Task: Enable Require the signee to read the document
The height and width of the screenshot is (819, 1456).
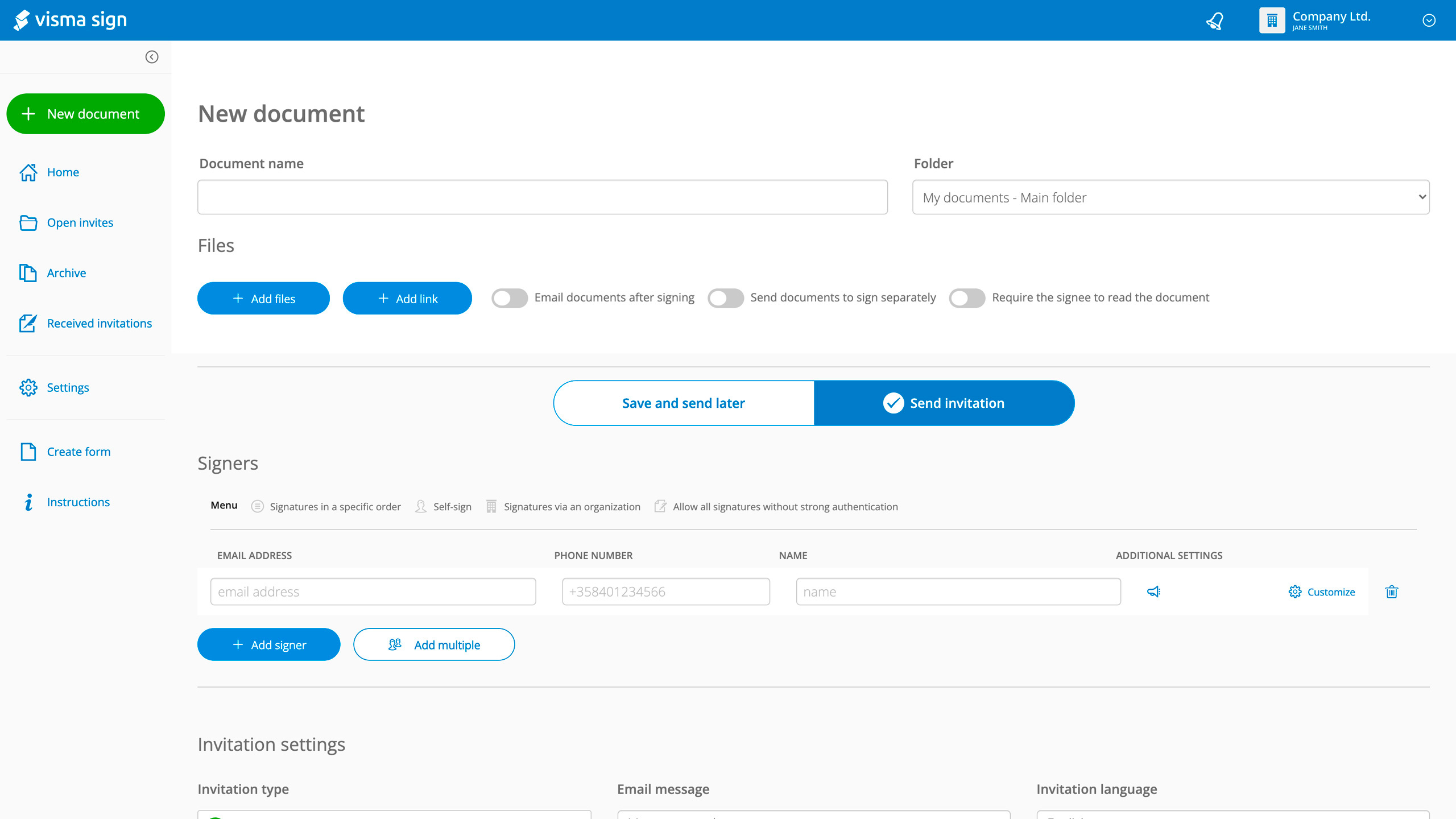Action: 967,297
